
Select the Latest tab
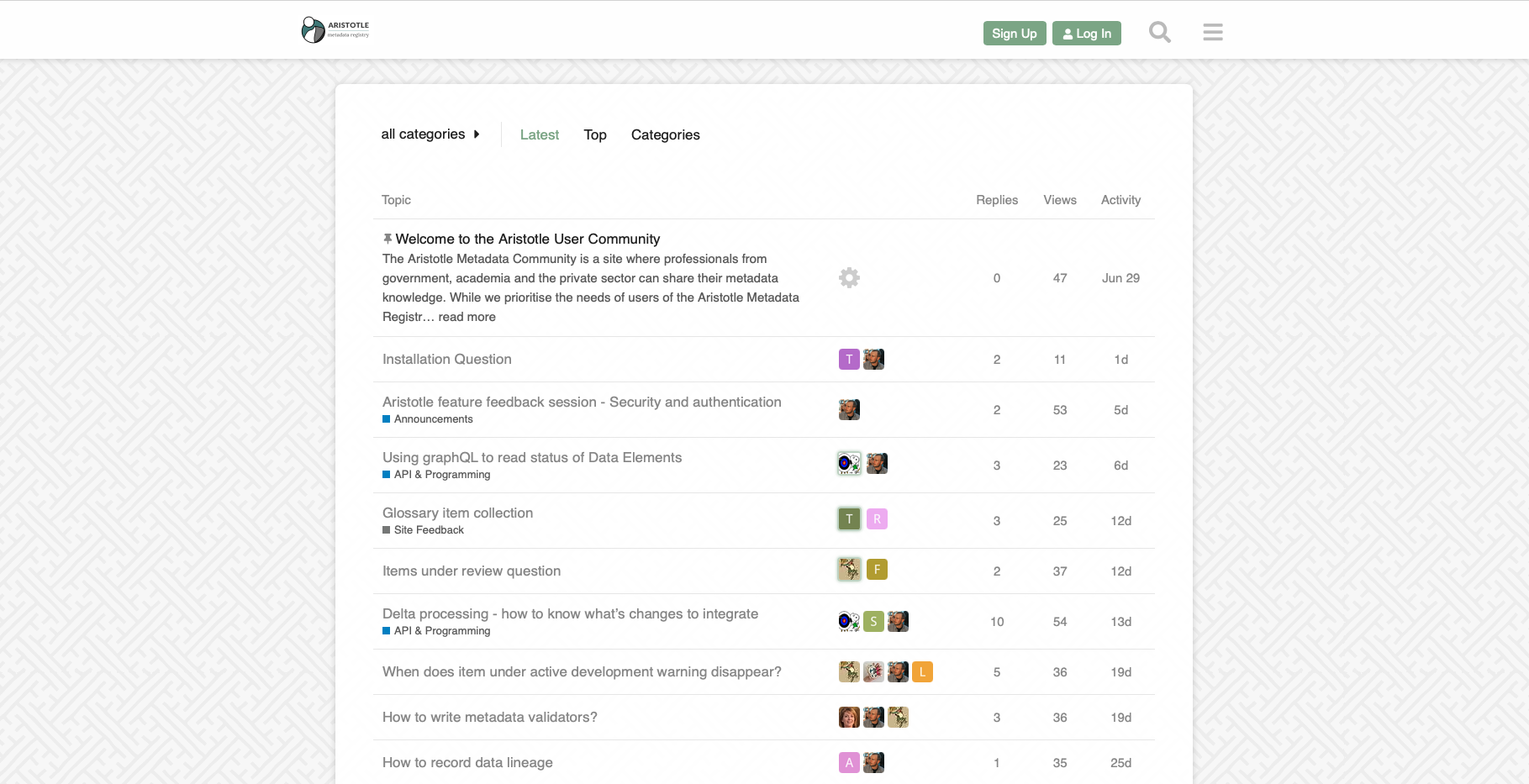pos(539,135)
